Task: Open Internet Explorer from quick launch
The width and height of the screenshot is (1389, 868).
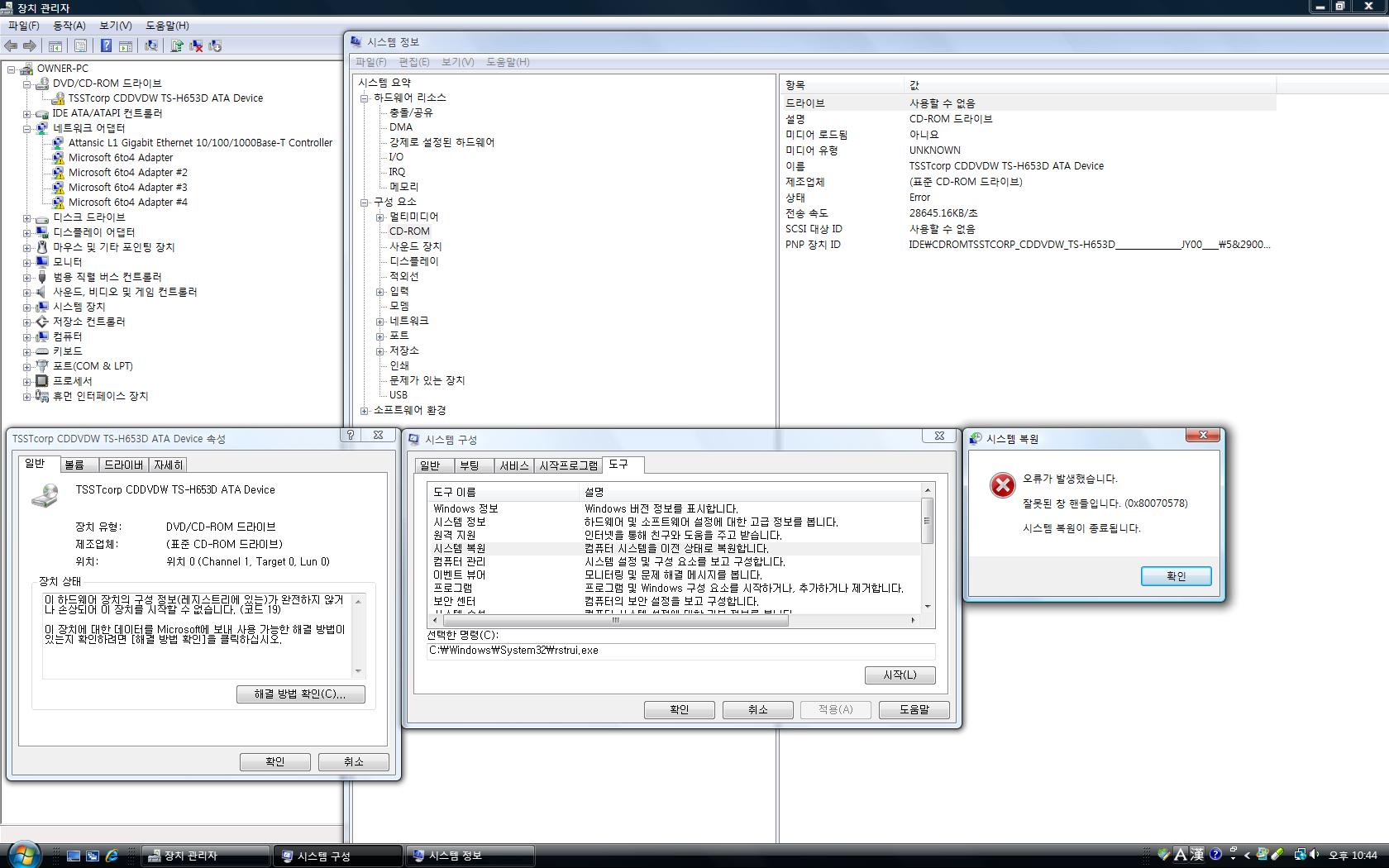Action: point(112,856)
